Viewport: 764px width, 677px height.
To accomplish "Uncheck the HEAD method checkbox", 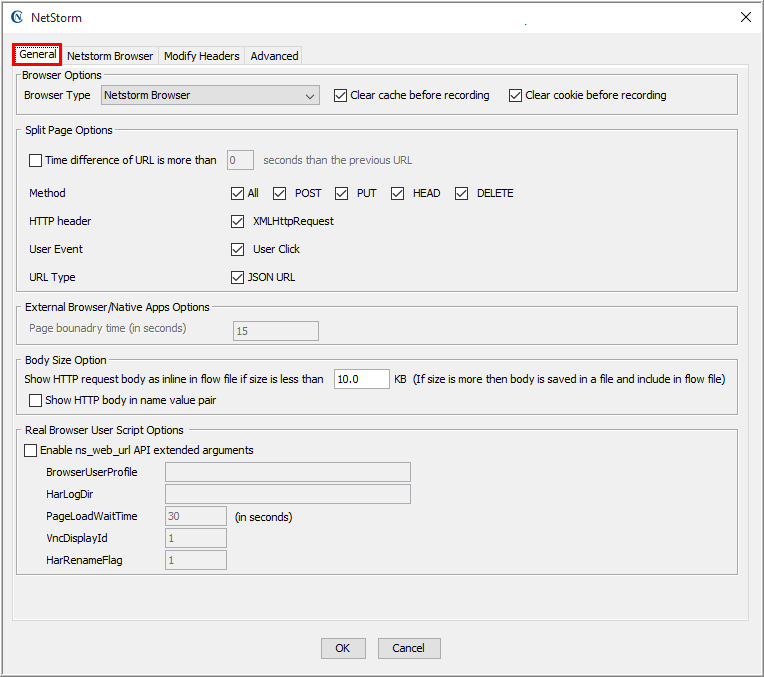I will pyautogui.click(x=397, y=193).
